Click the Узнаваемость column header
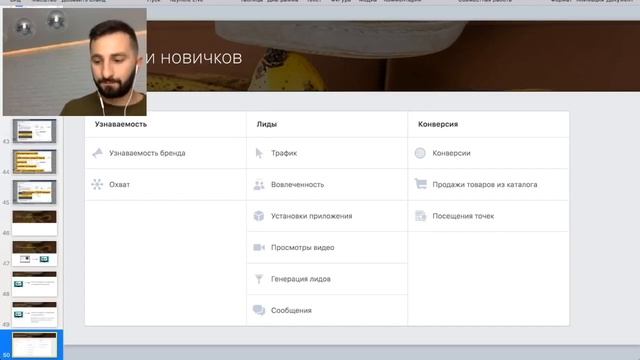Screen dimensions: 640x360 [x=121, y=124]
